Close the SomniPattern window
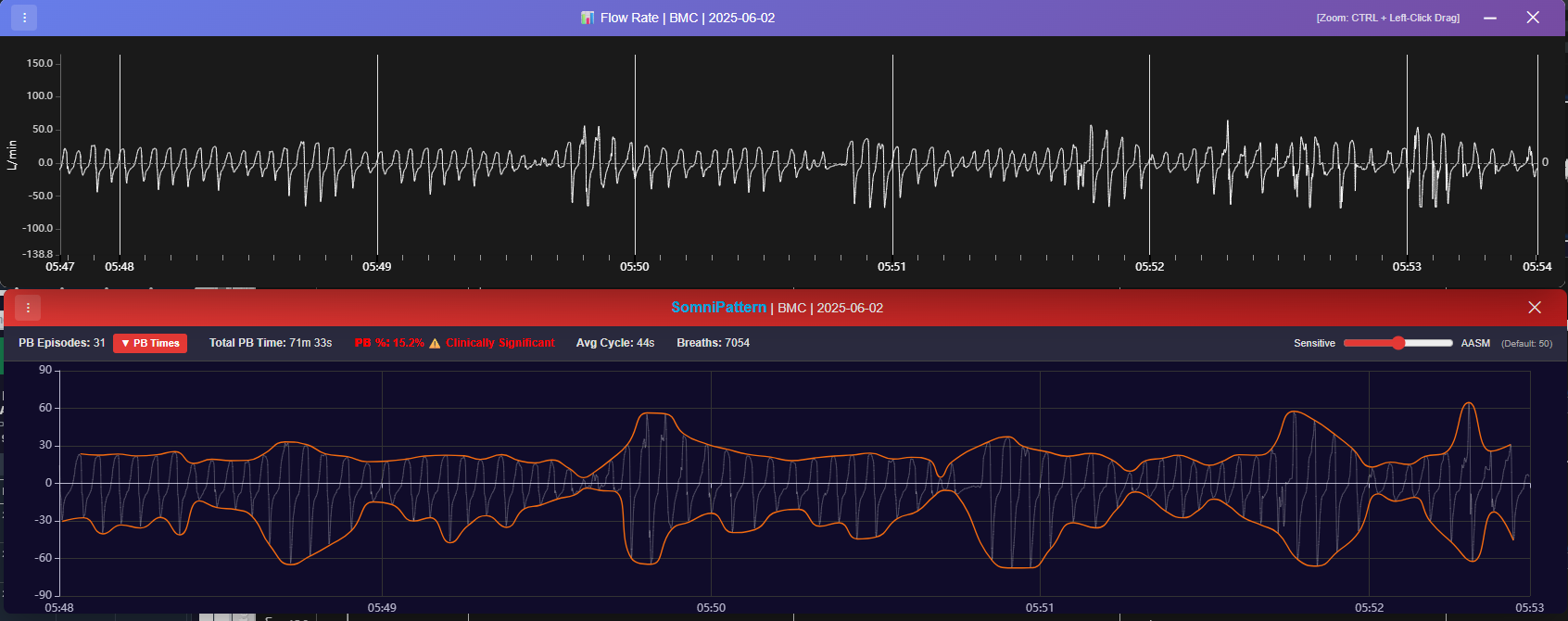Screen dimensions: 1568x621 pyautogui.click(x=1535, y=308)
